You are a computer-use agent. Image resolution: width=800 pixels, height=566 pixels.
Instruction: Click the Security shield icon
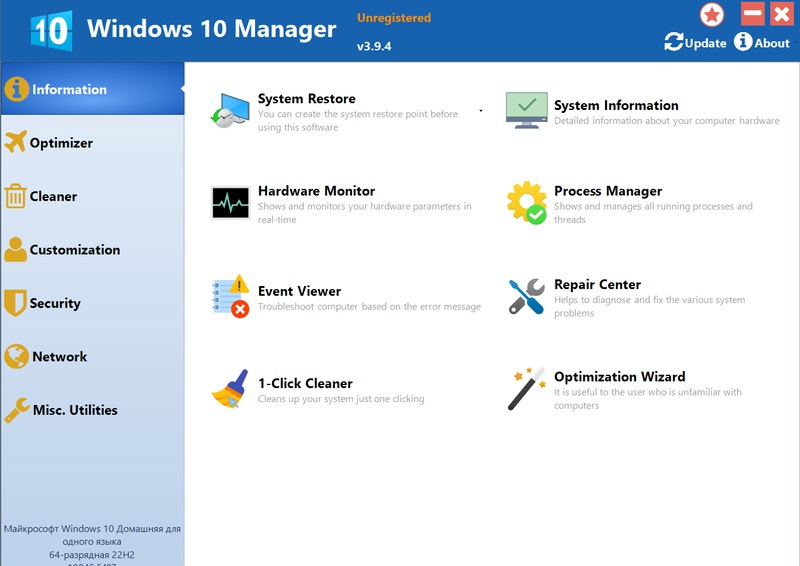coord(15,303)
